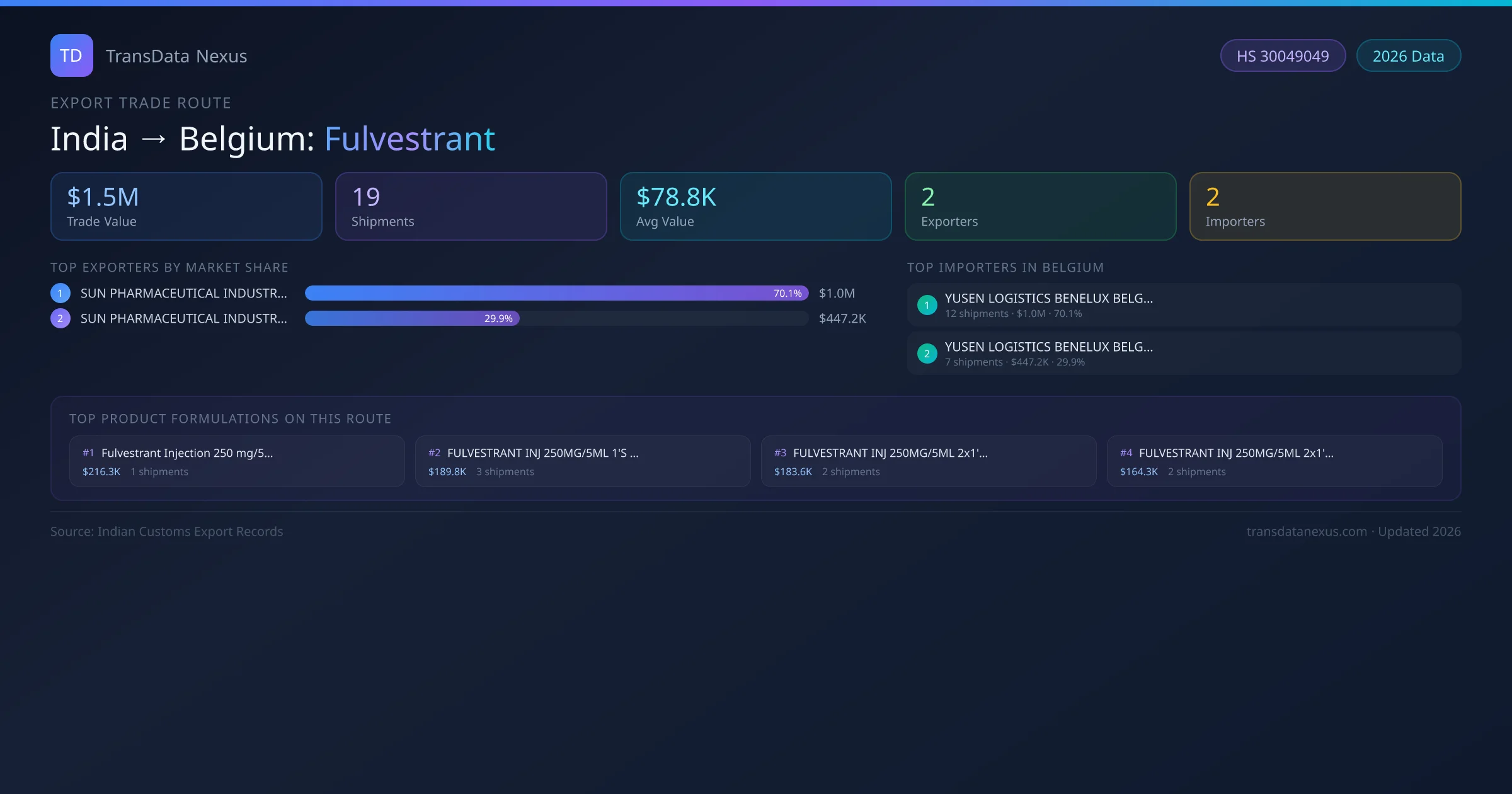Click the 2 Importers stat card
1512x794 pixels.
pyautogui.click(x=1325, y=207)
